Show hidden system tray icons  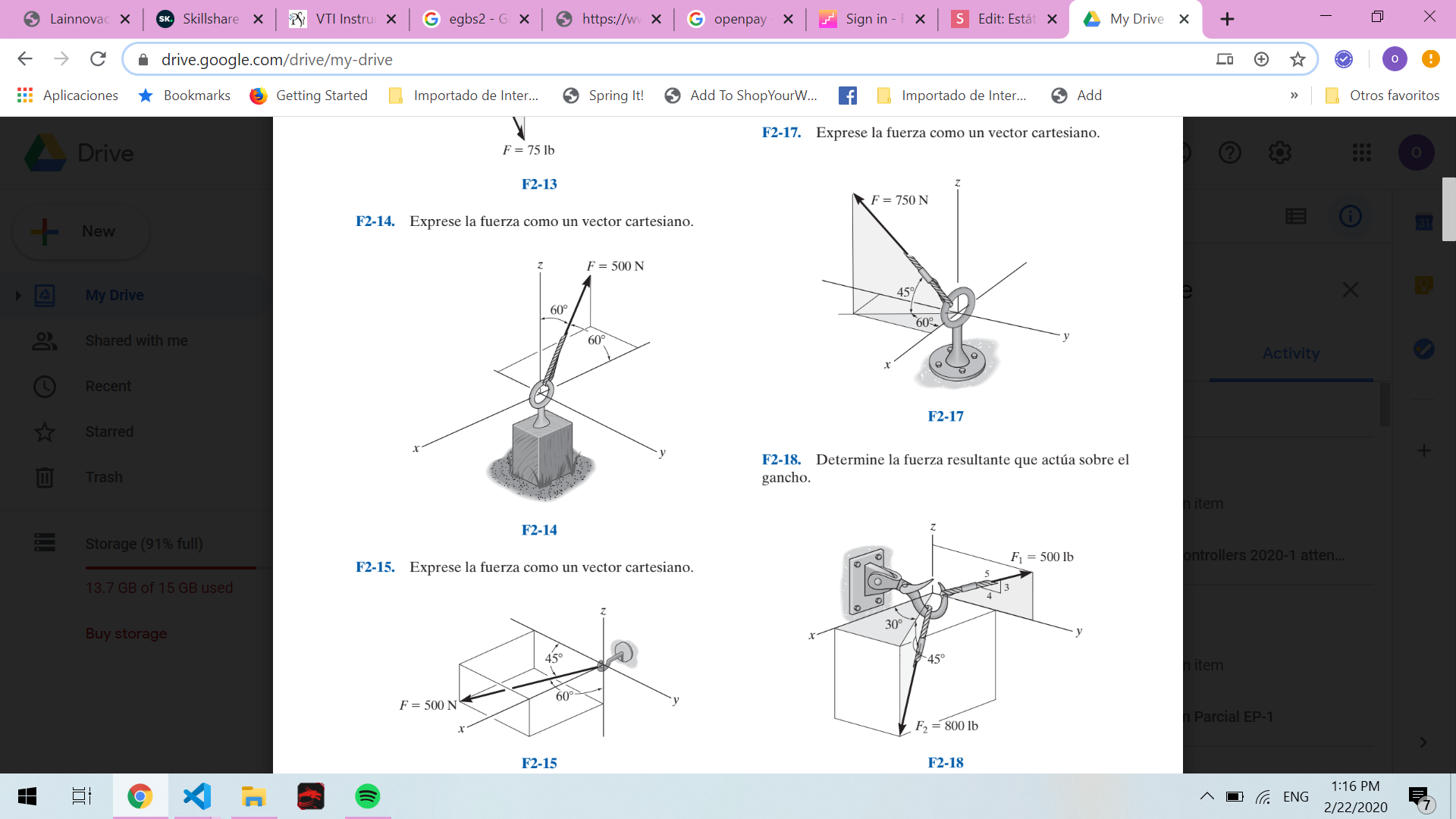coord(1207,796)
